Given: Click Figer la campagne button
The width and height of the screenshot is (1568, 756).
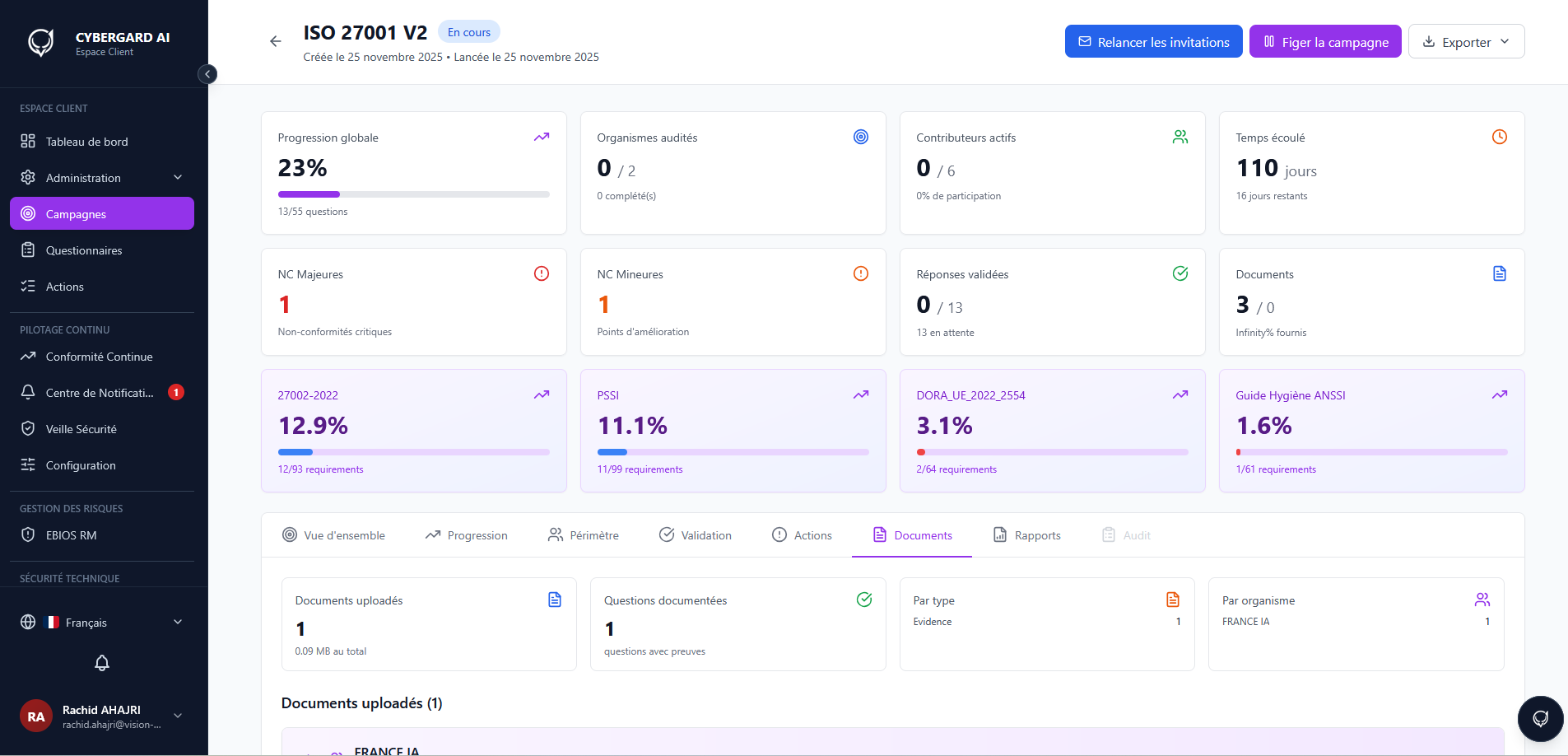Looking at the screenshot, I should tap(1325, 42).
